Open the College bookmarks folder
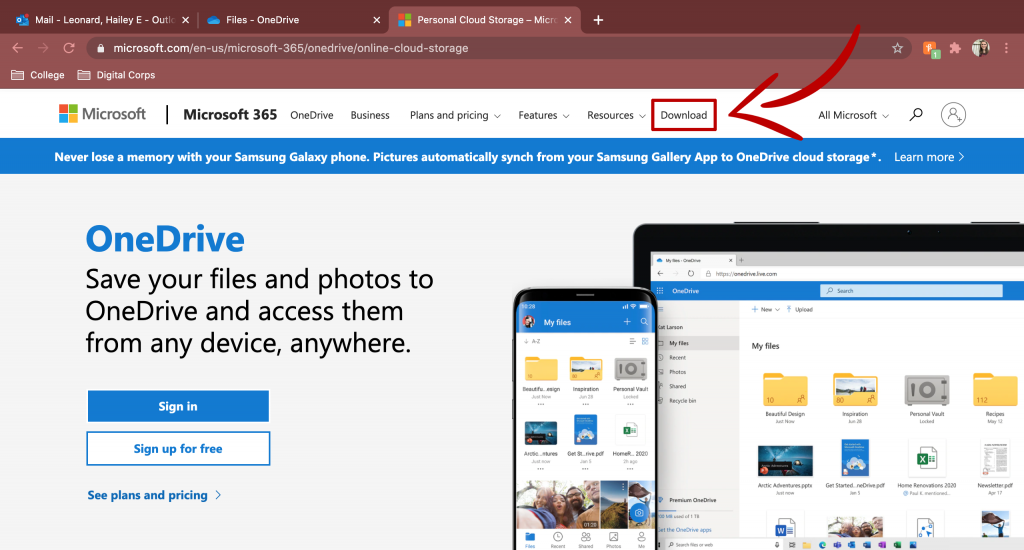The height and width of the screenshot is (550, 1024). pos(38,75)
